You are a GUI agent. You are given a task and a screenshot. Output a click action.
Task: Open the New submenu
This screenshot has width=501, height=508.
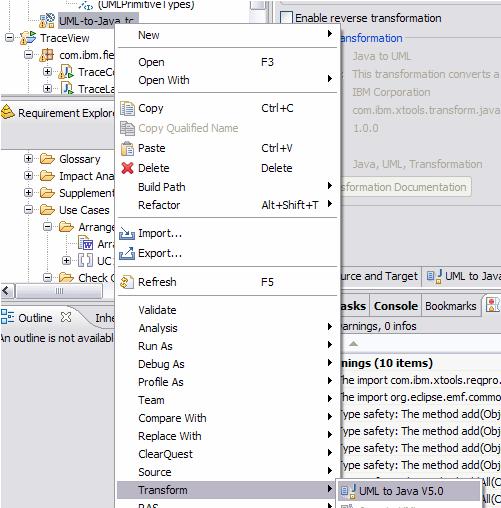(227, 35)
